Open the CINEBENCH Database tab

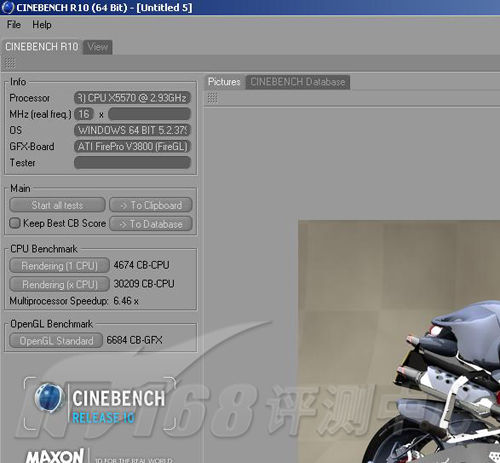(x=298, y=82)
